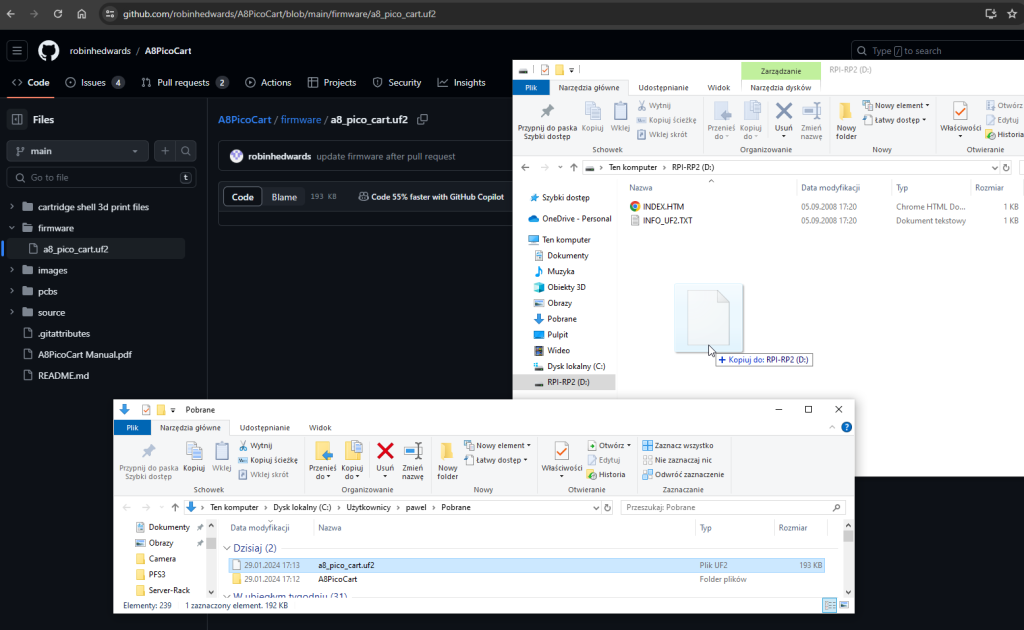The height and width of the screenshot is (630, 1024).
Task: Click Zaznacz wszystko in the Pobrane ribbon
Action: [x=678, y=445]
